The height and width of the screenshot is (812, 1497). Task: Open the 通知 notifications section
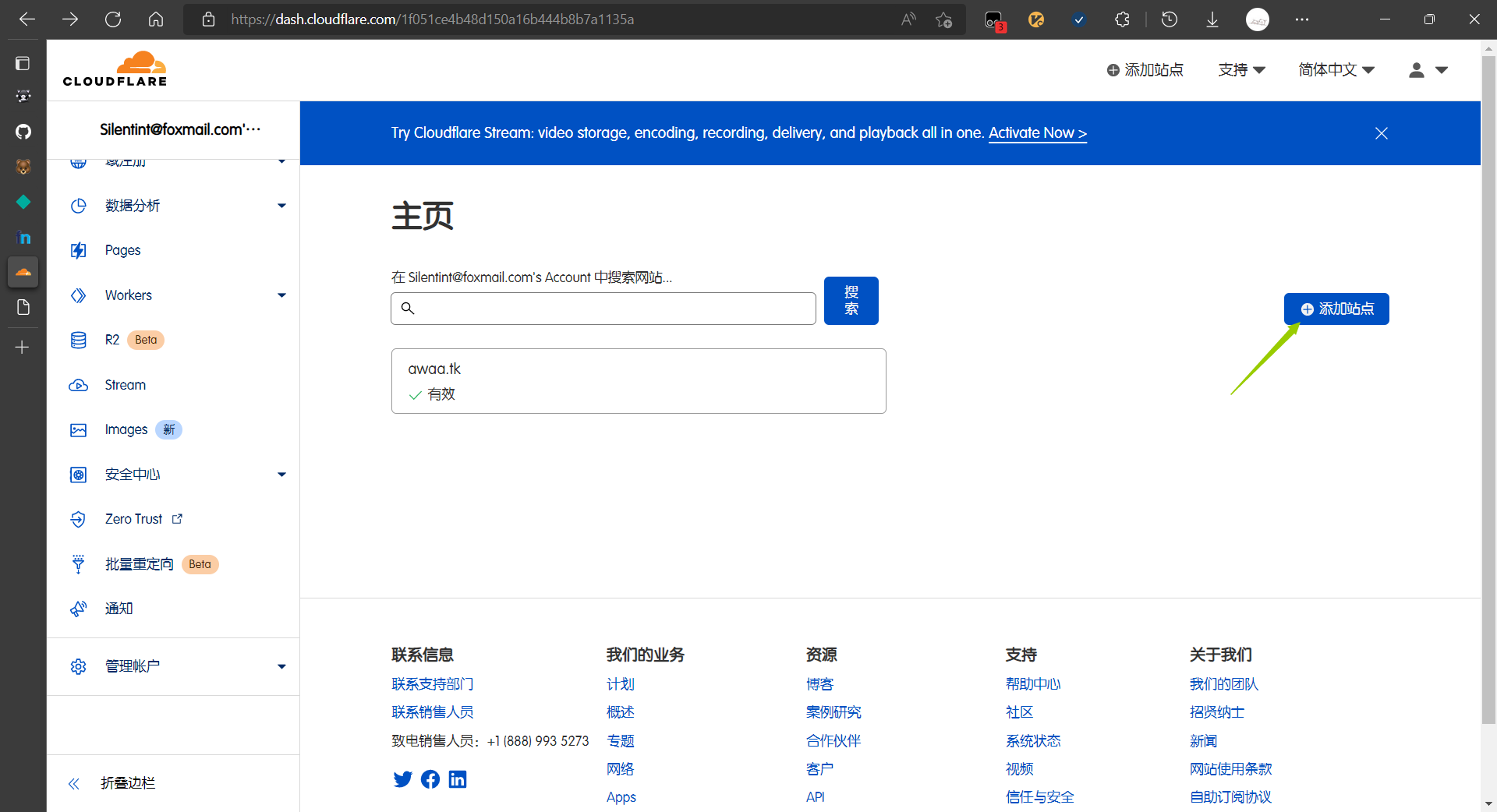click(x=119, y=609)
